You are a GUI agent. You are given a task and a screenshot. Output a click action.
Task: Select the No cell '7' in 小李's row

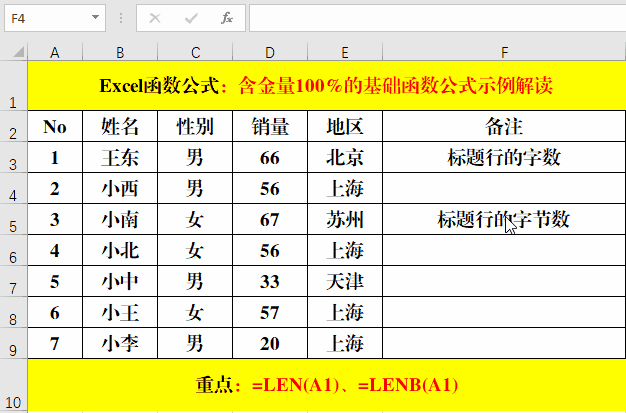pos(55,343)
